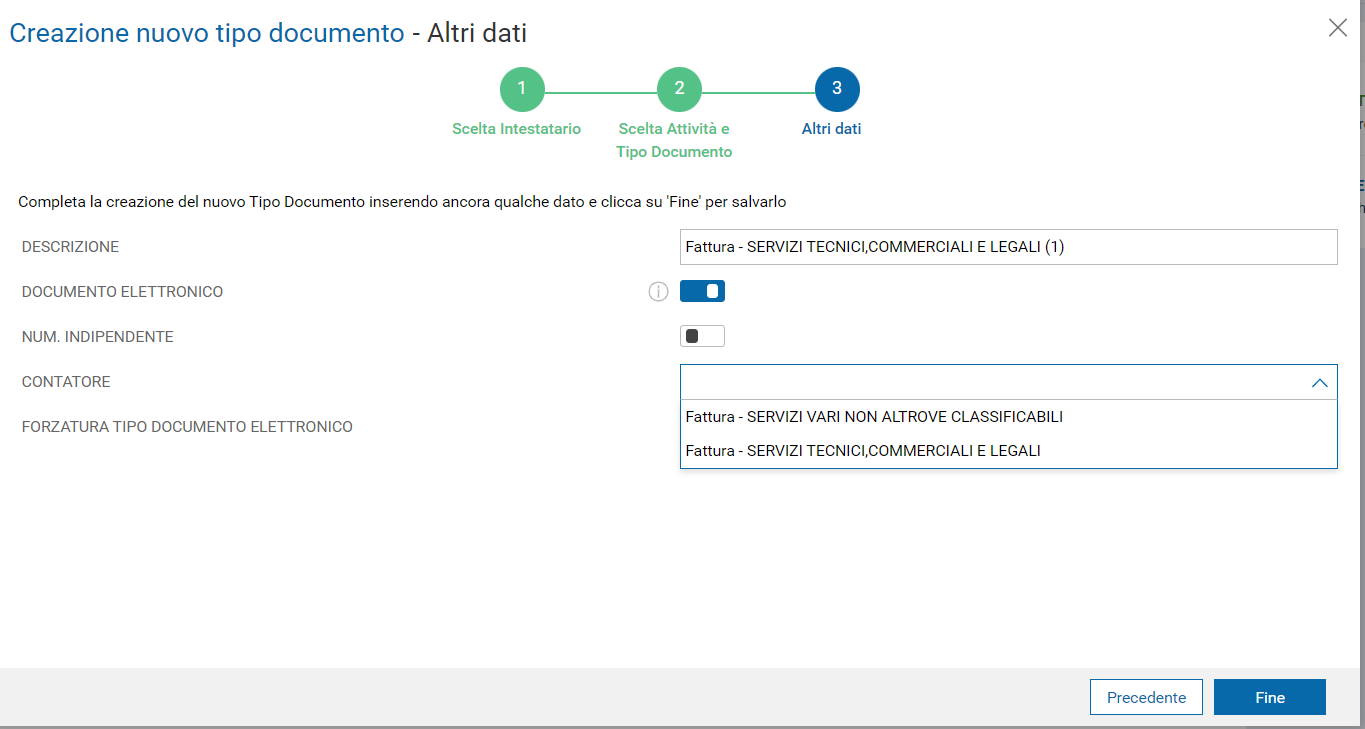Click the Precedente button
The width and height of the screenshot is (1365, 729).
(1146, 698)
